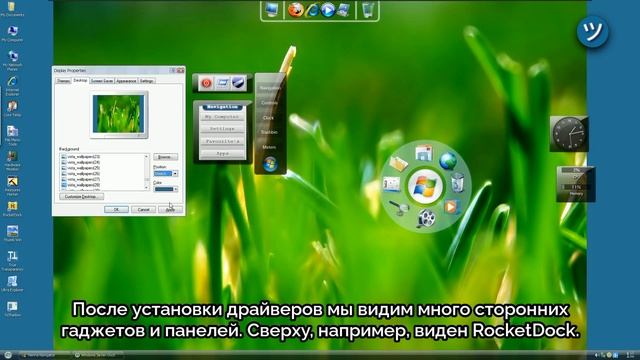Image resolution: width=640 pixels, height=360 pixels.
Task: Open the folder icon in the circular dock
Action: (398, 163)
